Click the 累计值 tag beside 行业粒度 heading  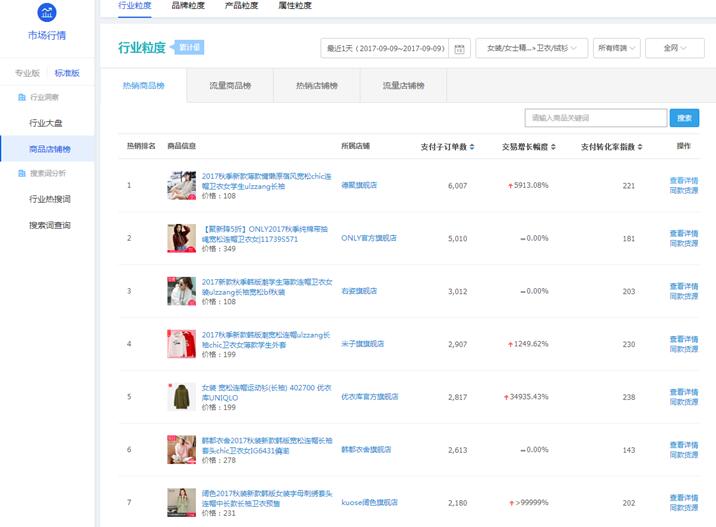pos(187,47)
